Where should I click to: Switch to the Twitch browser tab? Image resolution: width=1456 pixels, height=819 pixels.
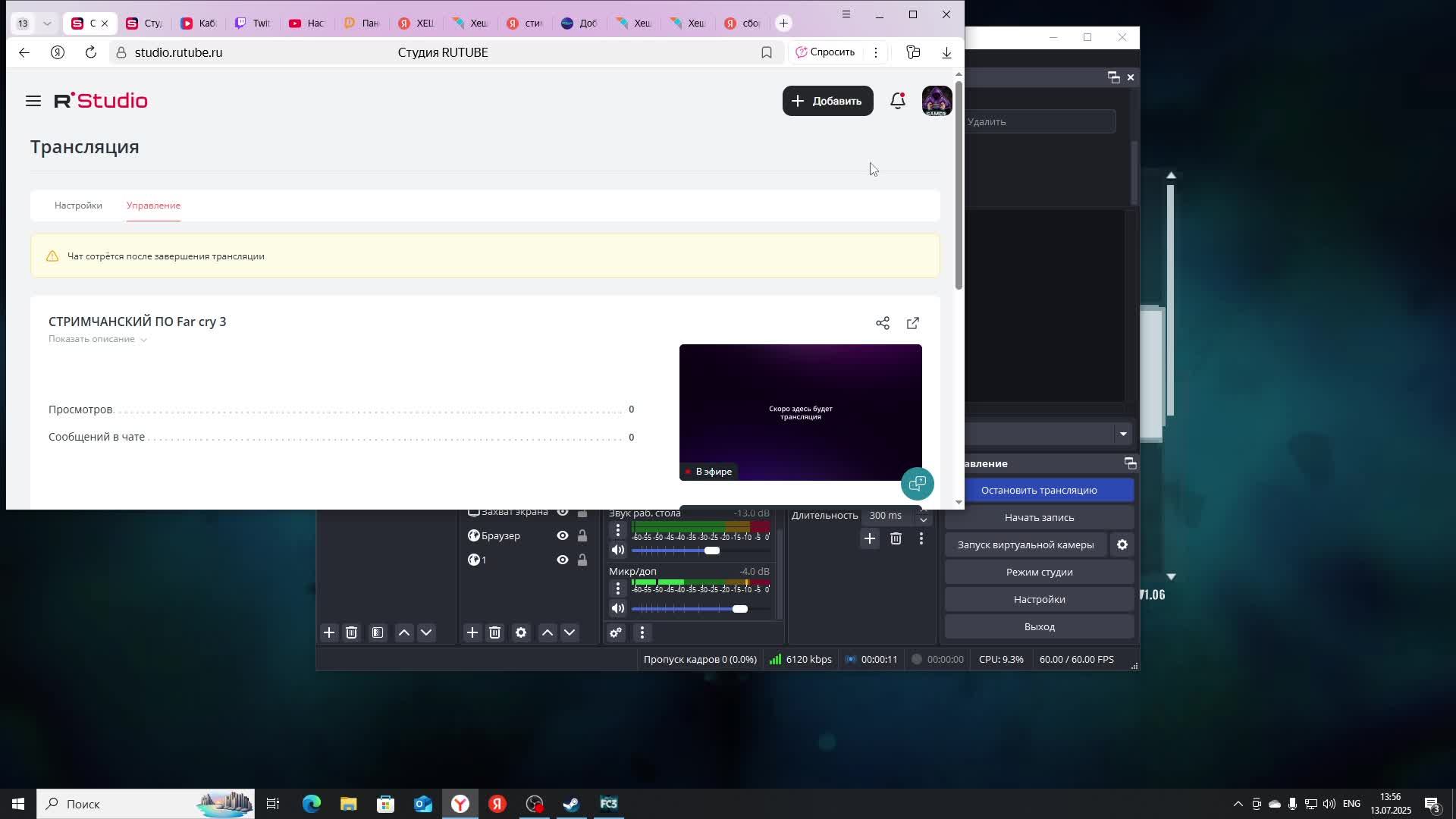(253, 23)
